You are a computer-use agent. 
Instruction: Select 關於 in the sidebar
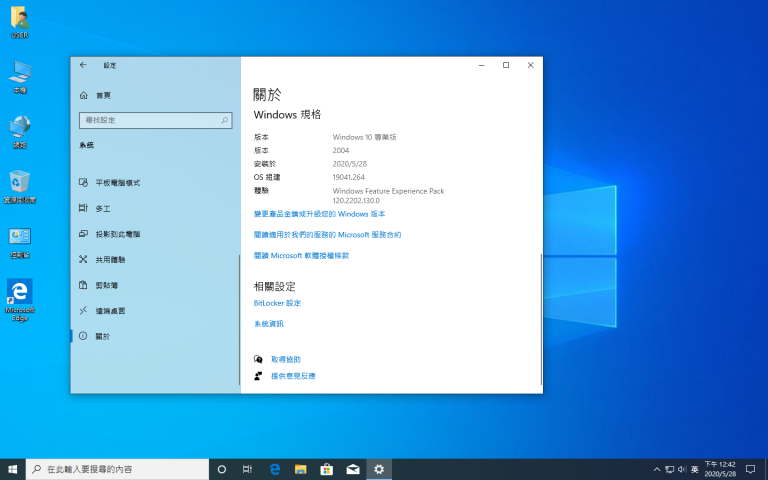[x=155, y=336]
